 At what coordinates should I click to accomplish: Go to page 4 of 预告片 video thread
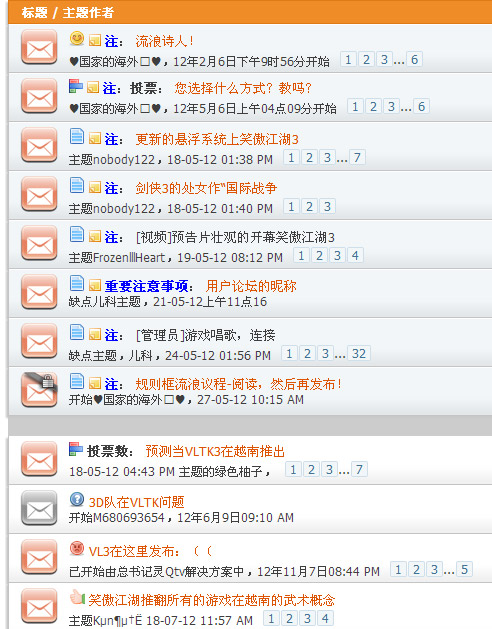(355, 255)
